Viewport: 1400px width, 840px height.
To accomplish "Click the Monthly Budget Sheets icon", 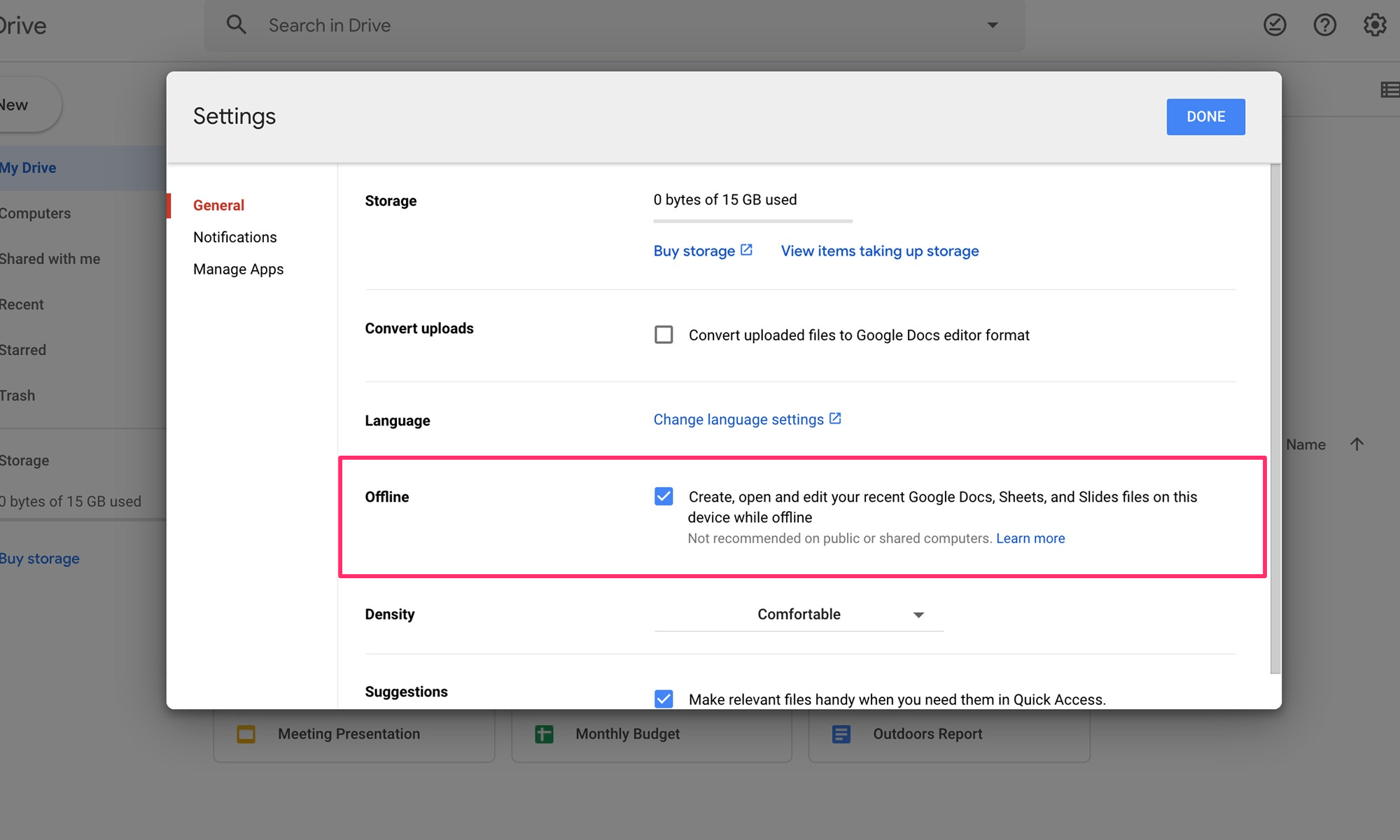I will 544,734.
